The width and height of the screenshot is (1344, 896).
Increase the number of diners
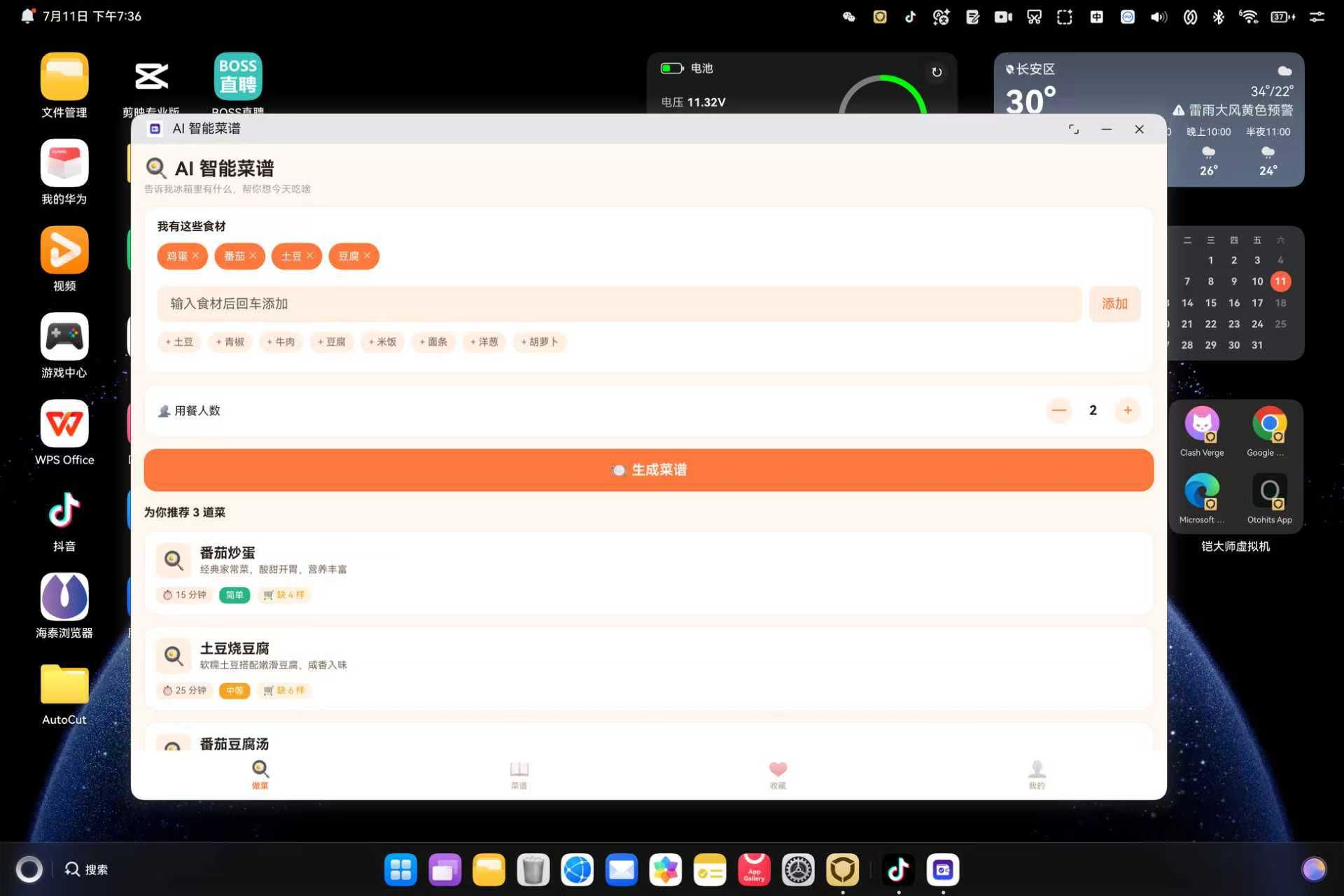[x=1128, y=410]
